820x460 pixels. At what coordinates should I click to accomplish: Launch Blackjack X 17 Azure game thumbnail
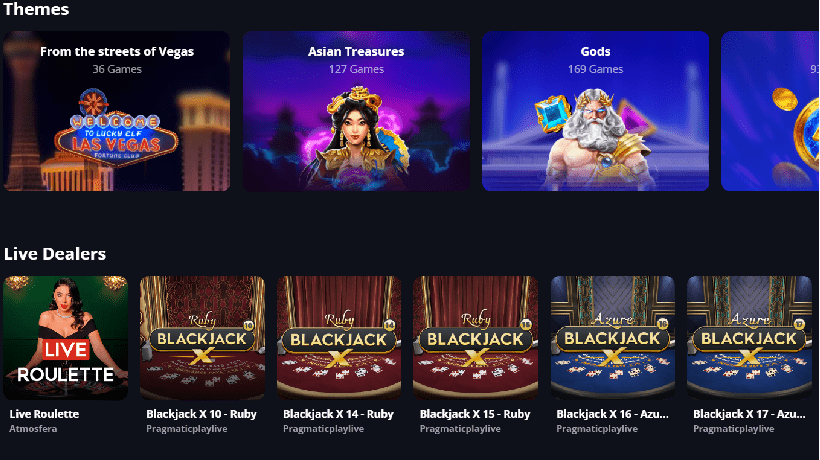pos(749,338)
